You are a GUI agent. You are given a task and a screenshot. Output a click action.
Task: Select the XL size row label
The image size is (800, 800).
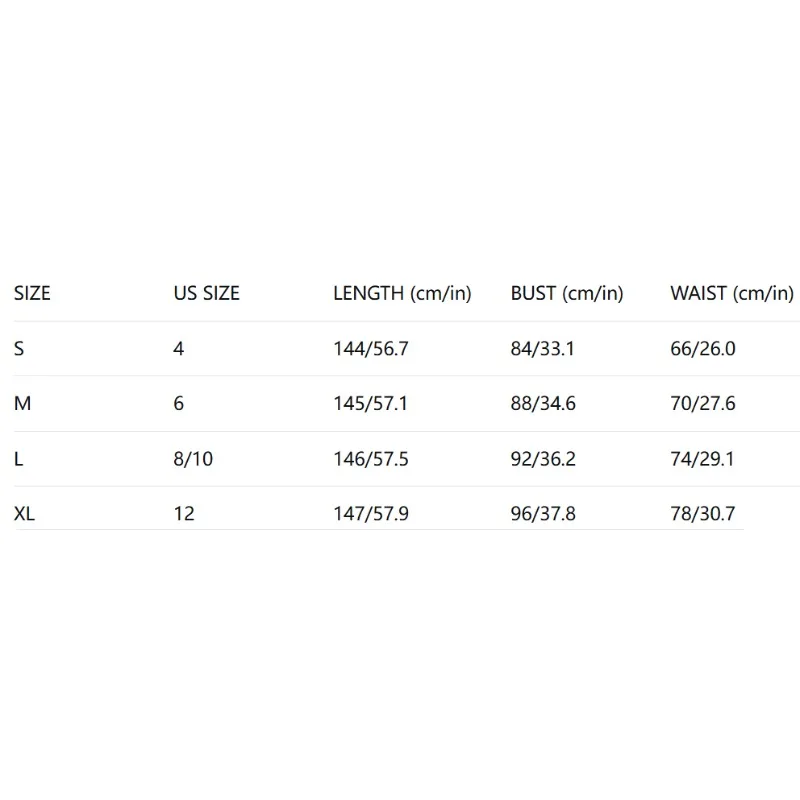tap(25, 514)
